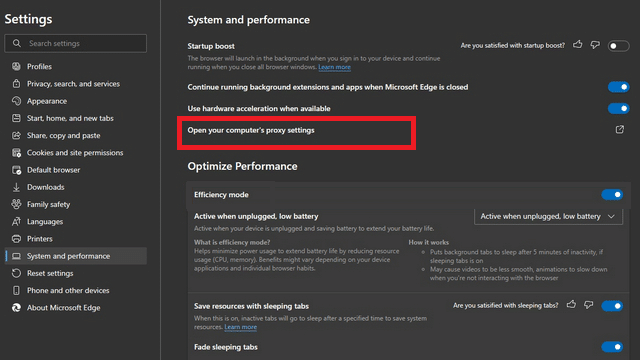
Task: Toggle Save resources with sleeping tabs
Action: 612,306
